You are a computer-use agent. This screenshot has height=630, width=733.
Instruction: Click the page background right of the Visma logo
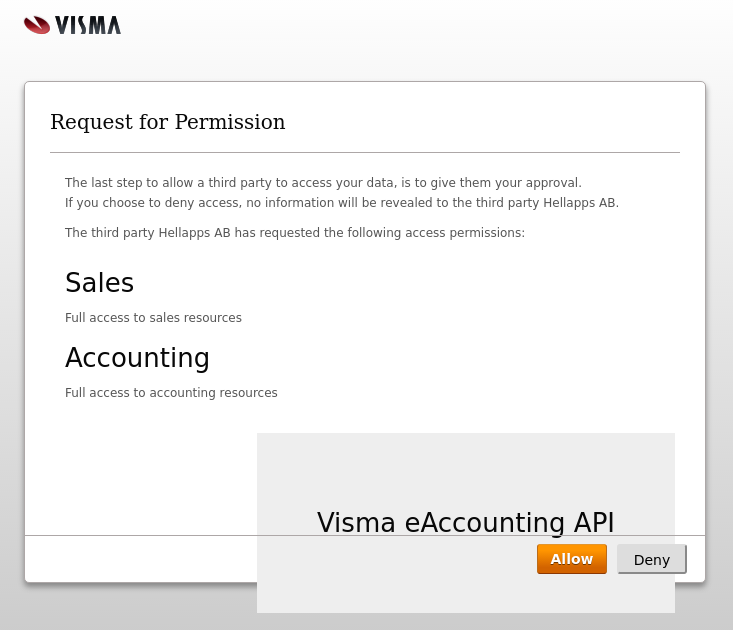click(x=400, y=30)
